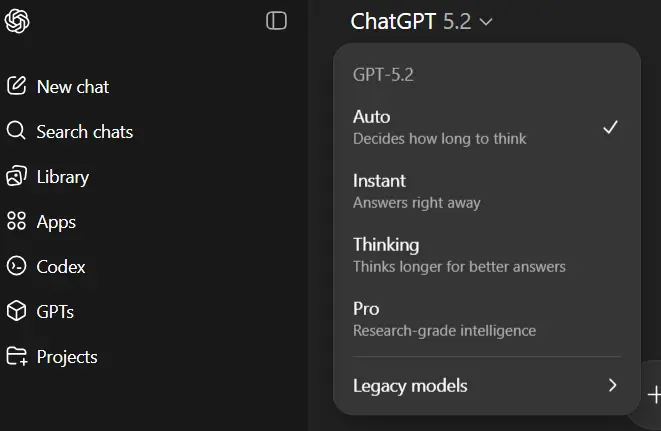Select Pro research-grade intelligence mode
Screen dimensions: 661x431
tap(487, 319)
